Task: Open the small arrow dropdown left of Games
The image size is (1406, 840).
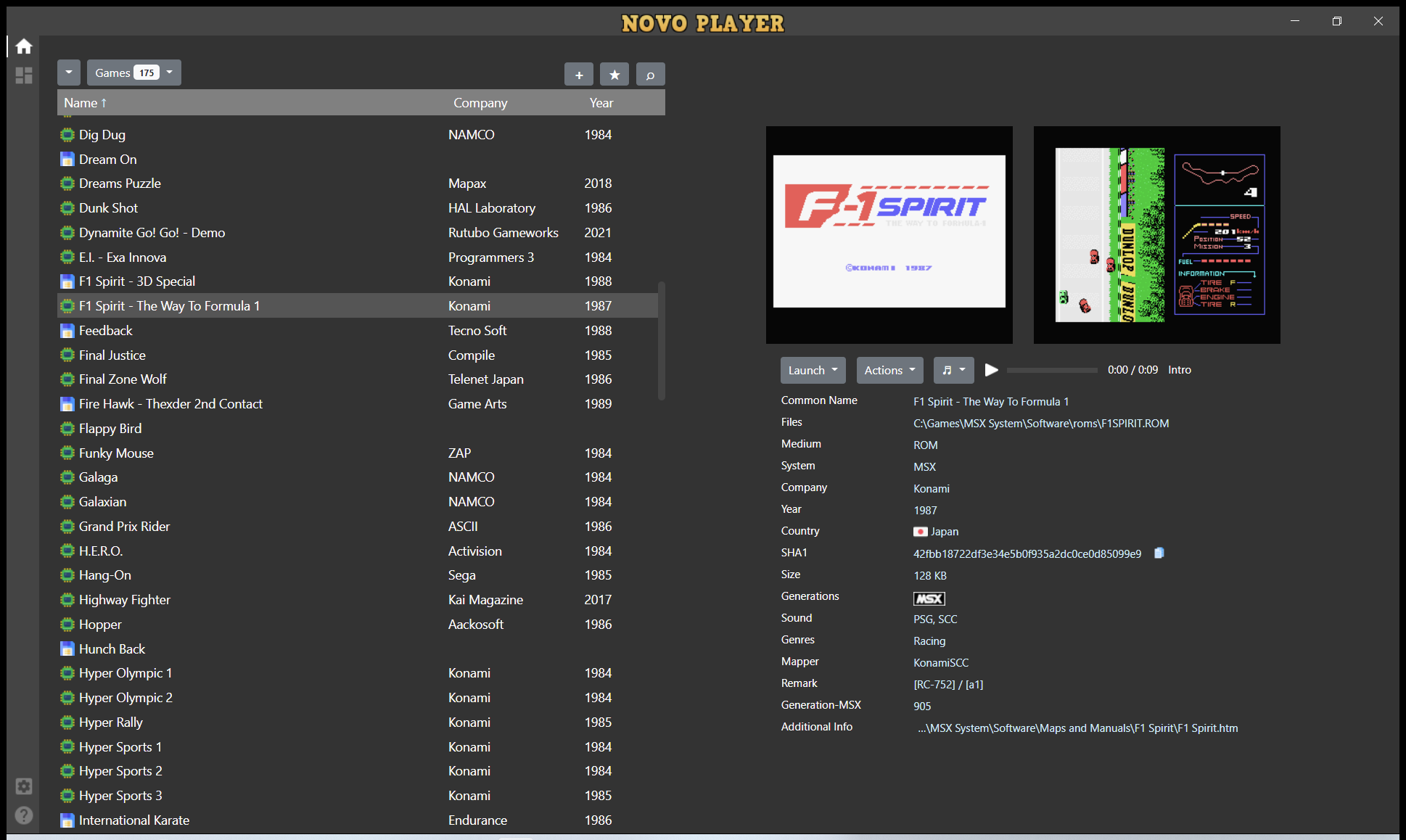Action: [68, 73]
